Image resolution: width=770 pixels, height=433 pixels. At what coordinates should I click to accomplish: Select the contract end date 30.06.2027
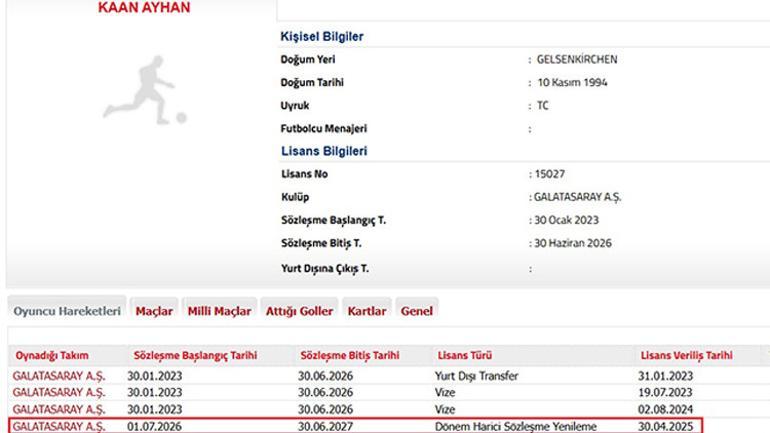(x=325, y=426)
